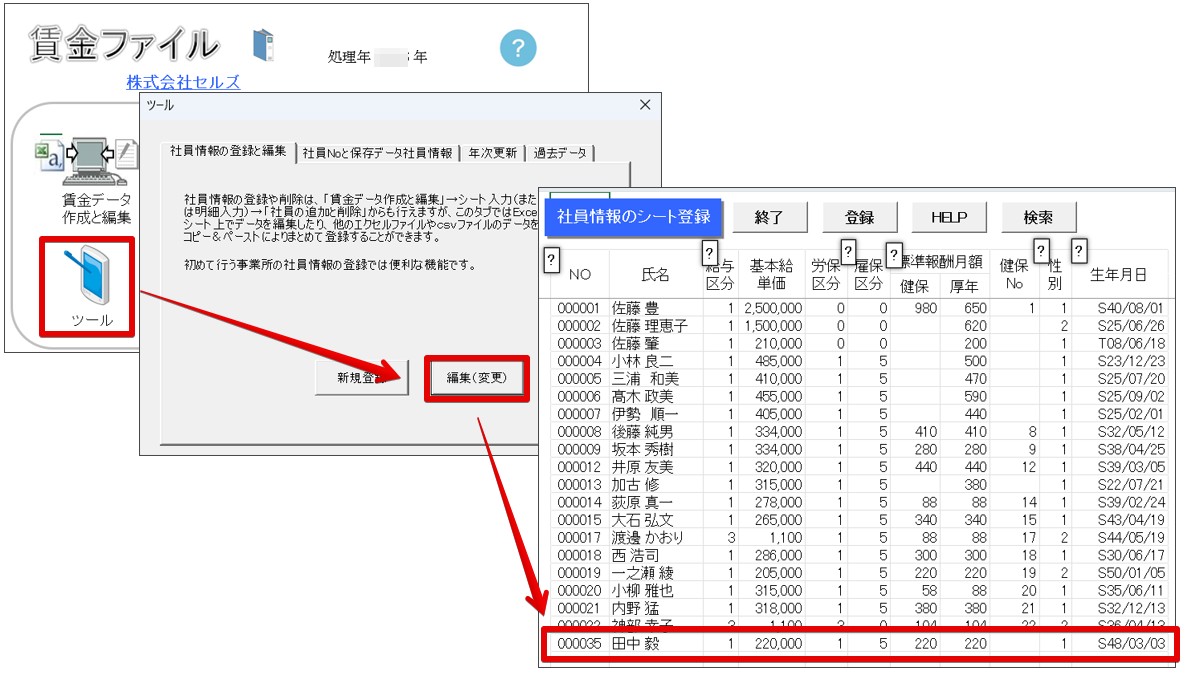The width and height of the screenshot is (1185, 674).
Task: Select employee name 加古 修
Action: point(636,484)
